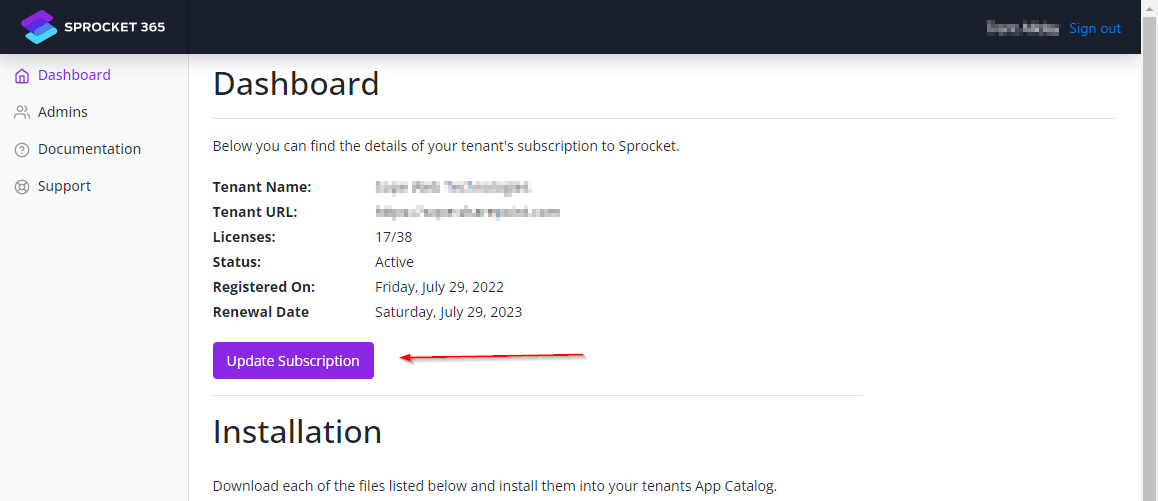
Task: Go to the Admins page label
Action: click(x=63, y=112)
